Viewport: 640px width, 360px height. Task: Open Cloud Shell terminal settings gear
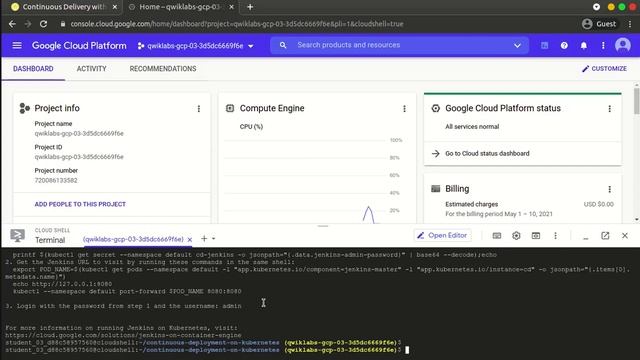516,236
